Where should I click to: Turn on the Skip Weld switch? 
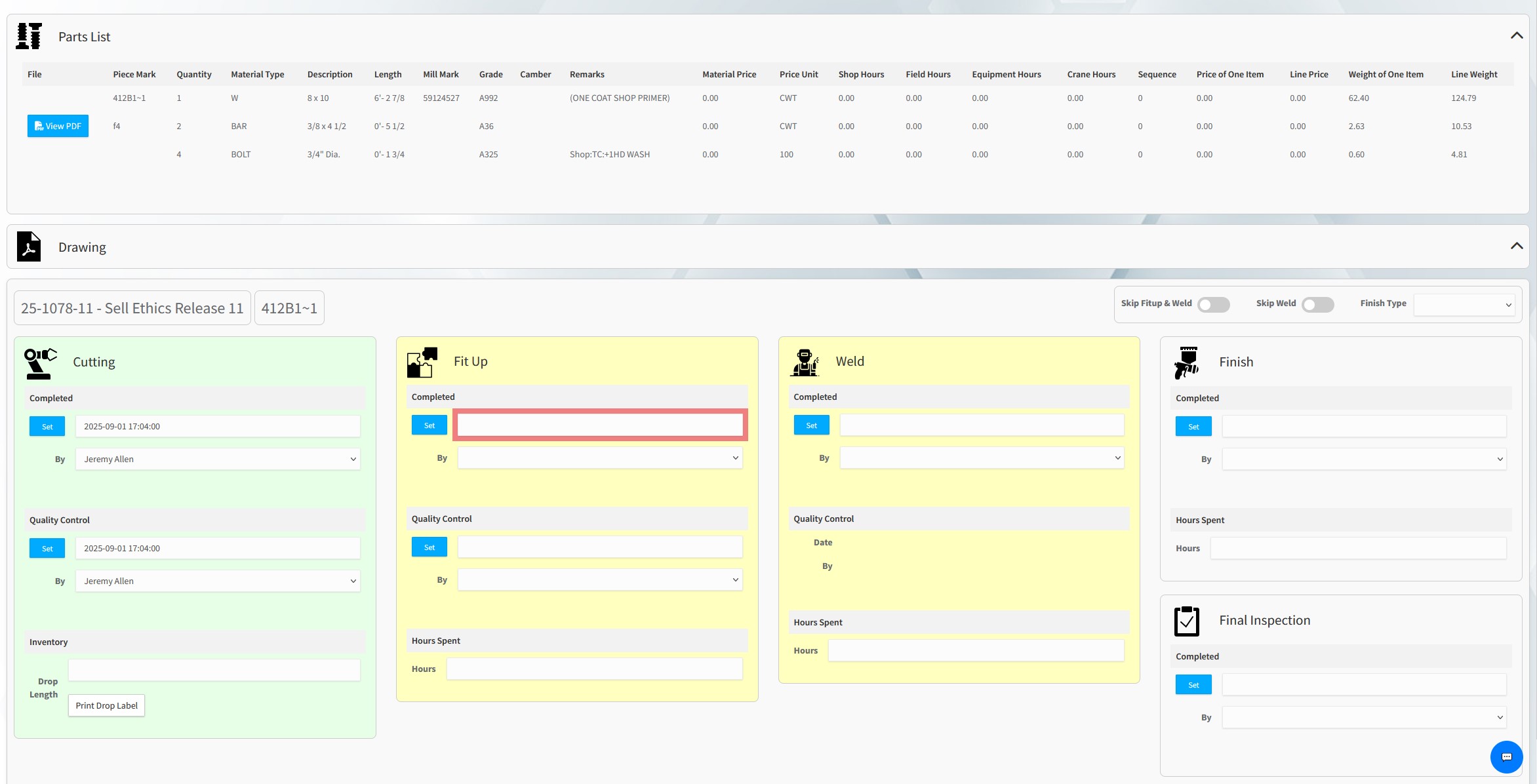1317,305
